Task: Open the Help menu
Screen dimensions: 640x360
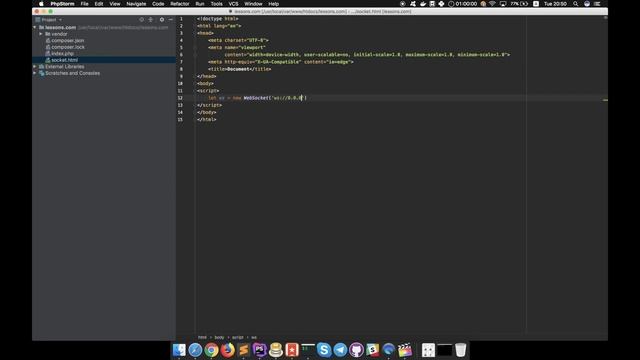Action: [x=273, y=4]
